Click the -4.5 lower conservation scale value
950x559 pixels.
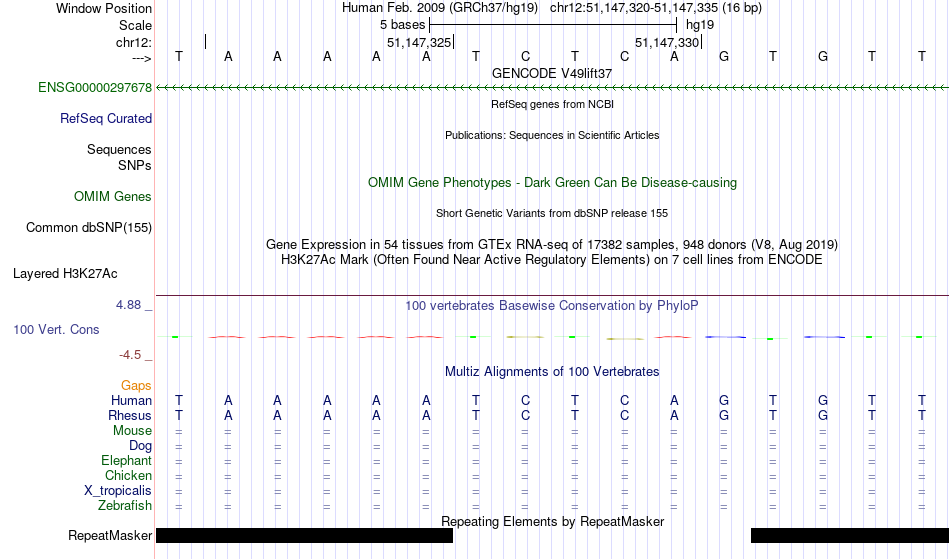[x=130, y=354]
